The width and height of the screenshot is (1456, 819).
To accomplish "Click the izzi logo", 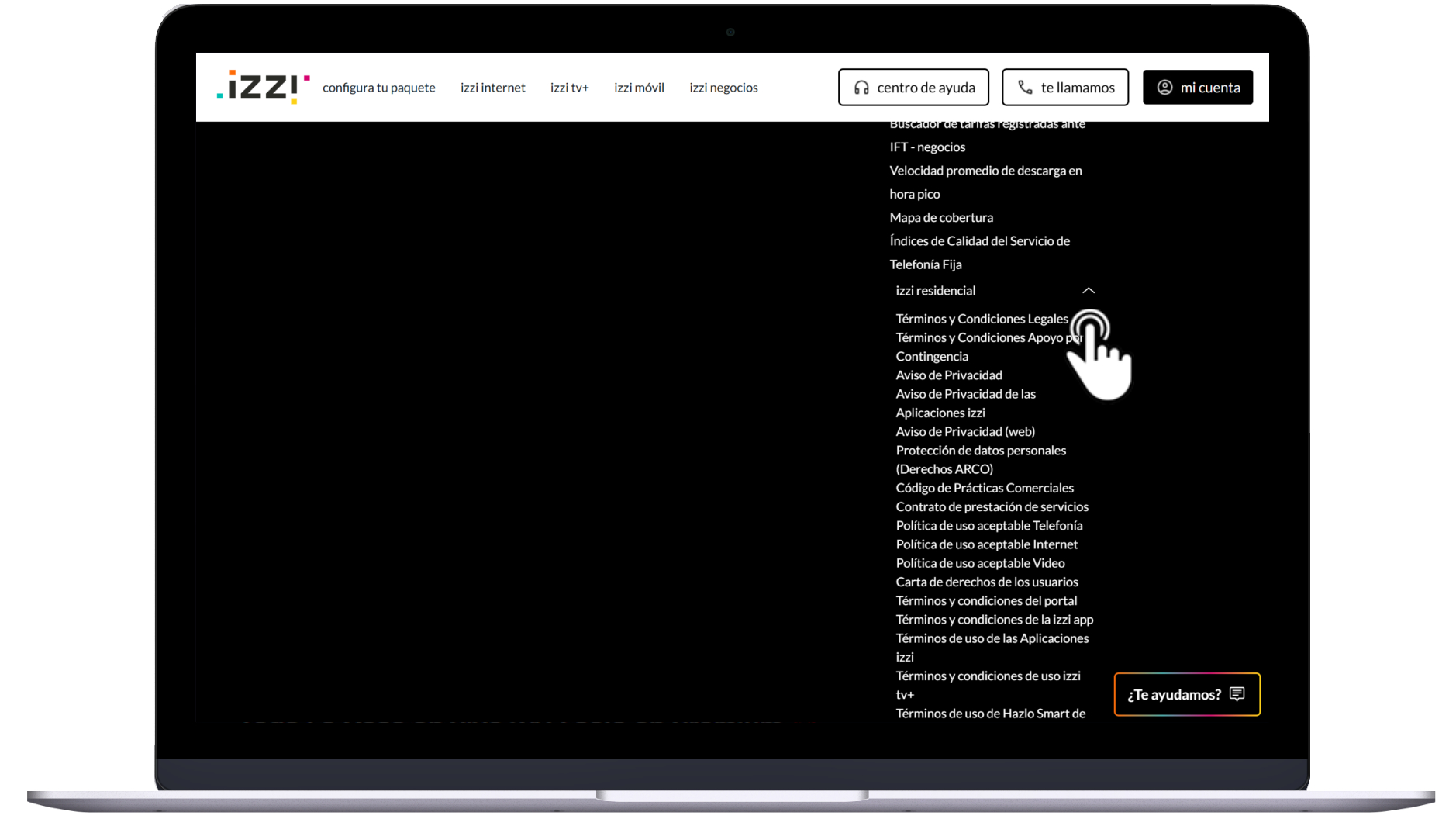I will (263, 87).
